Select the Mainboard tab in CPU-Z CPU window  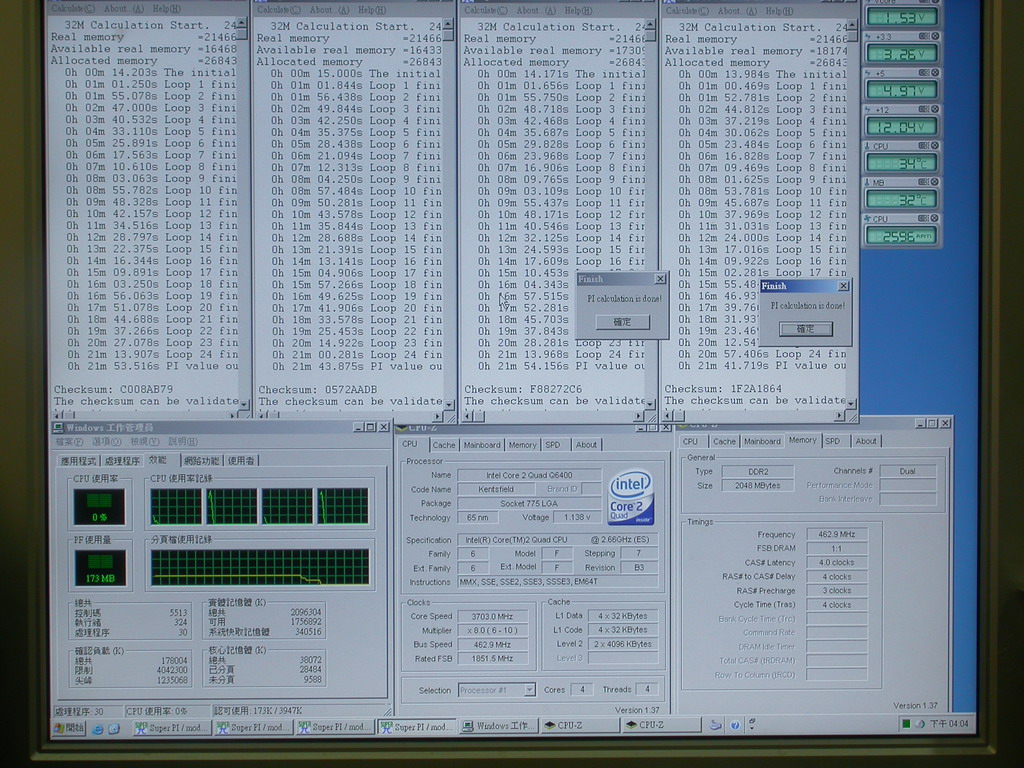[482, 444]
